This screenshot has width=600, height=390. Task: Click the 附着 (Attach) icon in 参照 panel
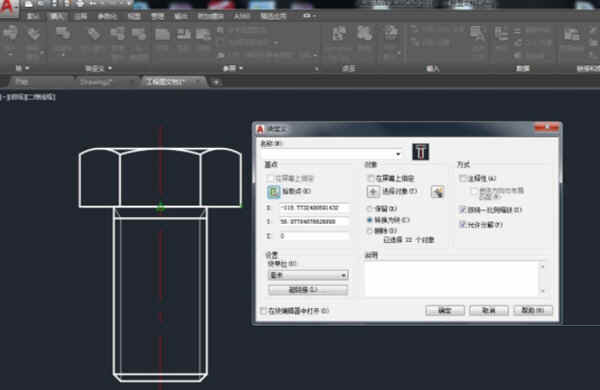tap(162, 34)
